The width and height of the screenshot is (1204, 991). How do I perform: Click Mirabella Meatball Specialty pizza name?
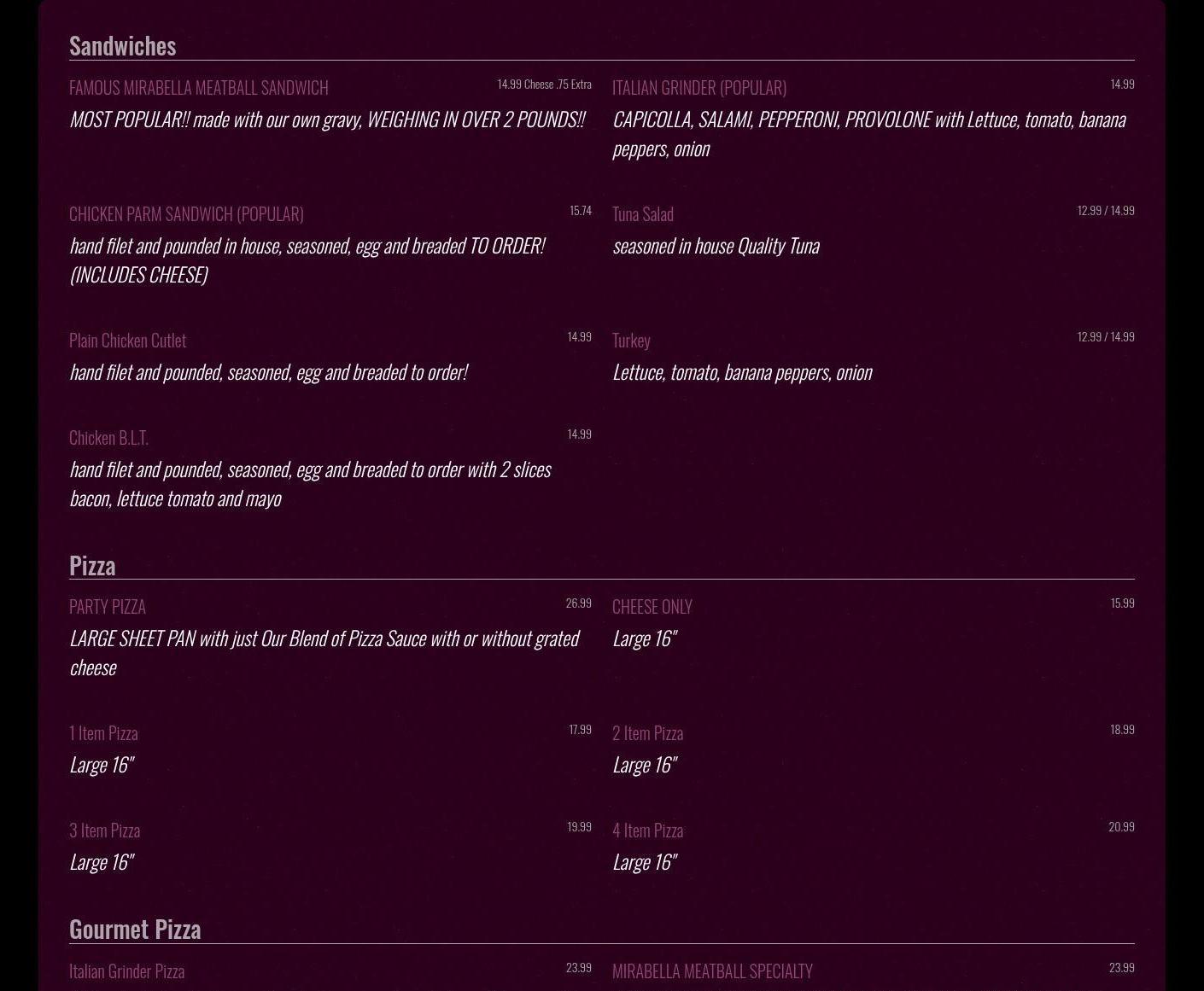coord(712,971)
